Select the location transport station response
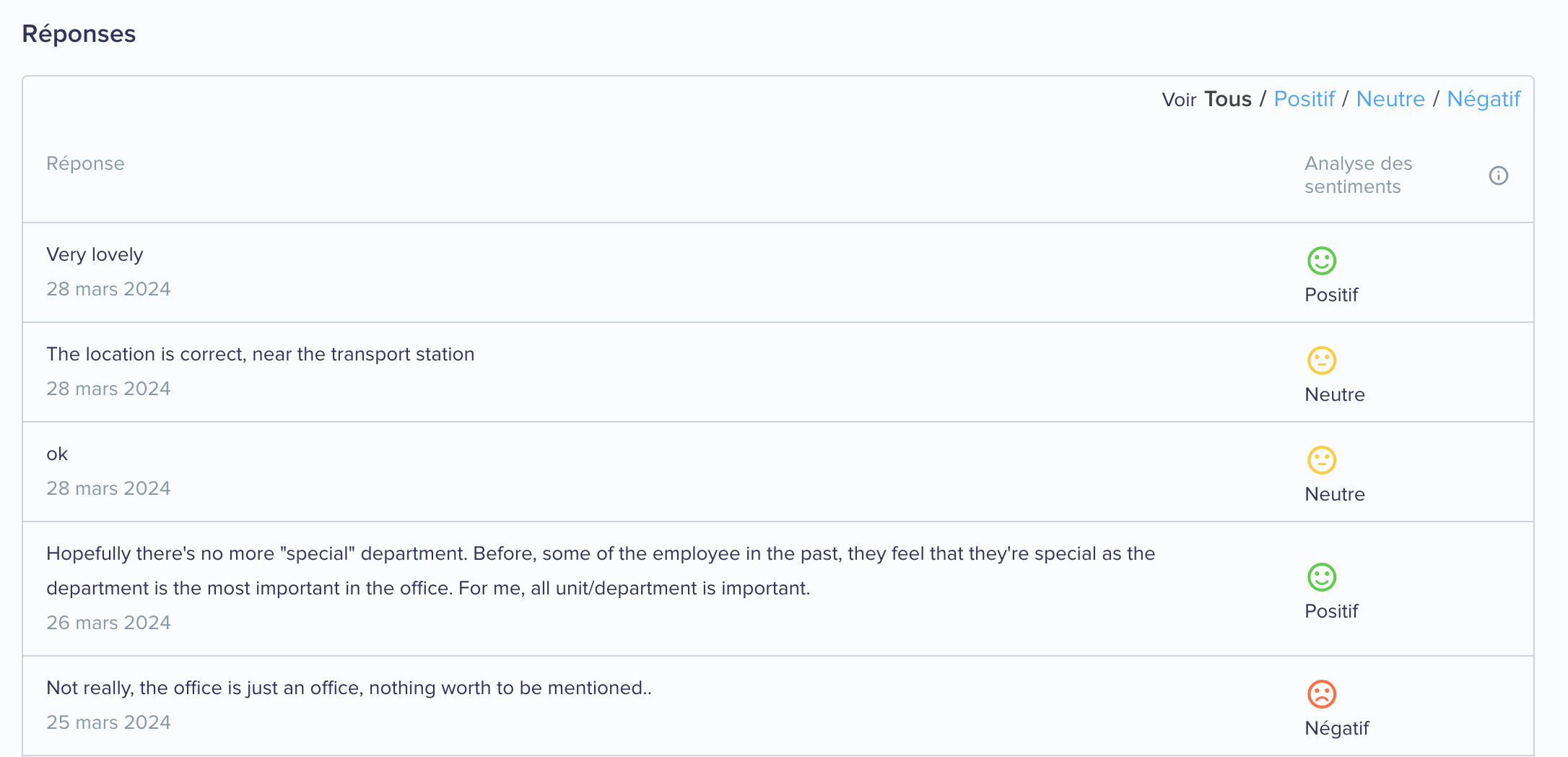This screenshot has width=1568, height=757. click(x=261, y=354)
